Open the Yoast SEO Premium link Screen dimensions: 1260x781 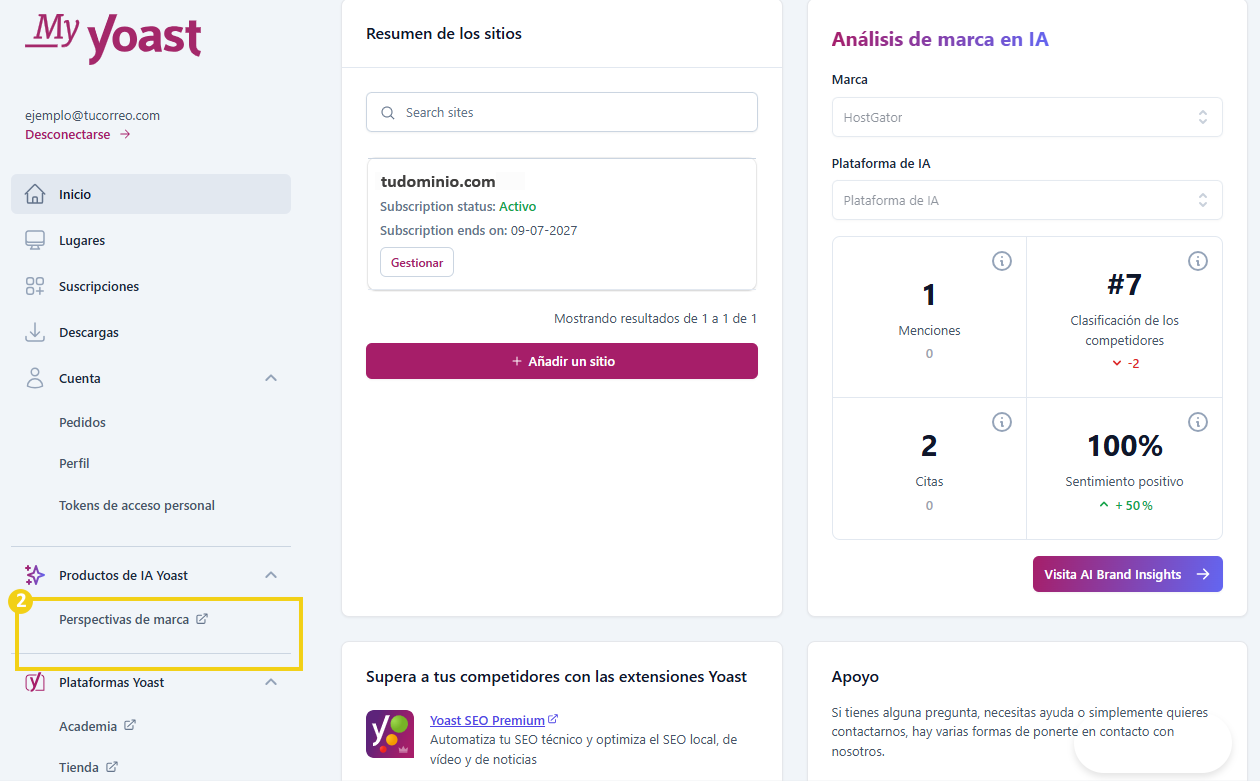click(487, 720)
